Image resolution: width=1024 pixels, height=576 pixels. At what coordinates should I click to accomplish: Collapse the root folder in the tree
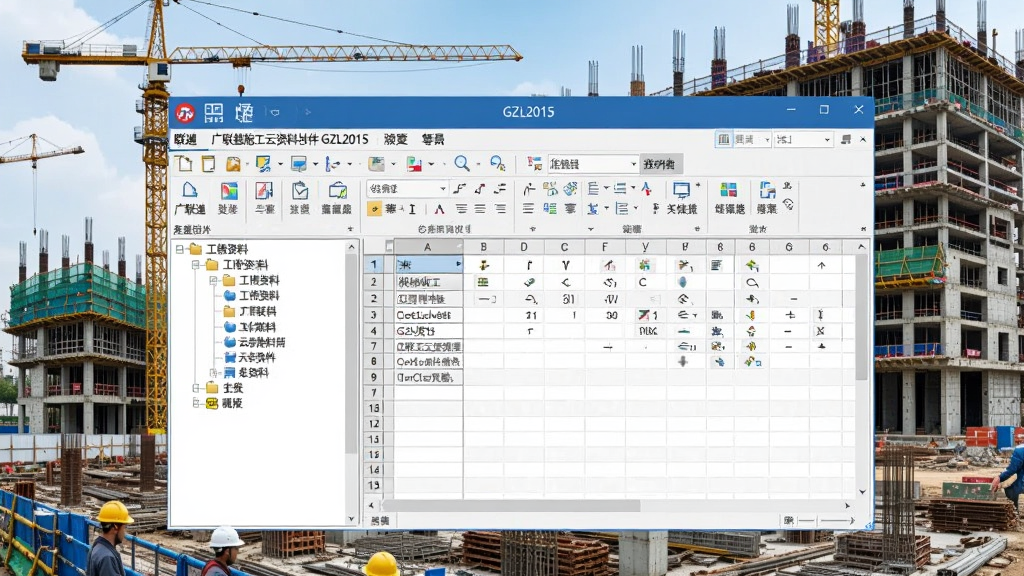pyautogui.click(x=180, y=249)
